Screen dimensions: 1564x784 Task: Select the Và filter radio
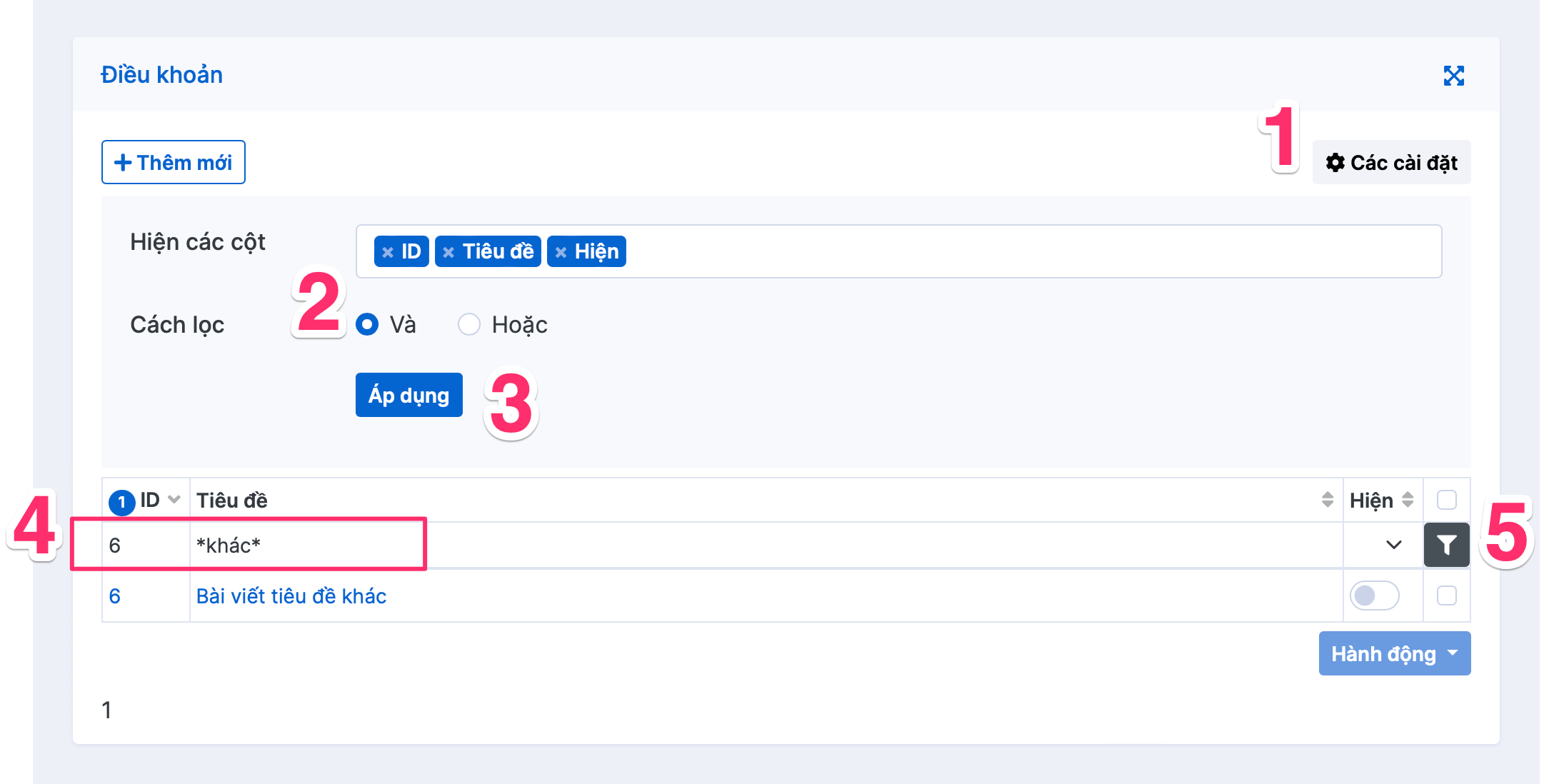tap(367, 325)
